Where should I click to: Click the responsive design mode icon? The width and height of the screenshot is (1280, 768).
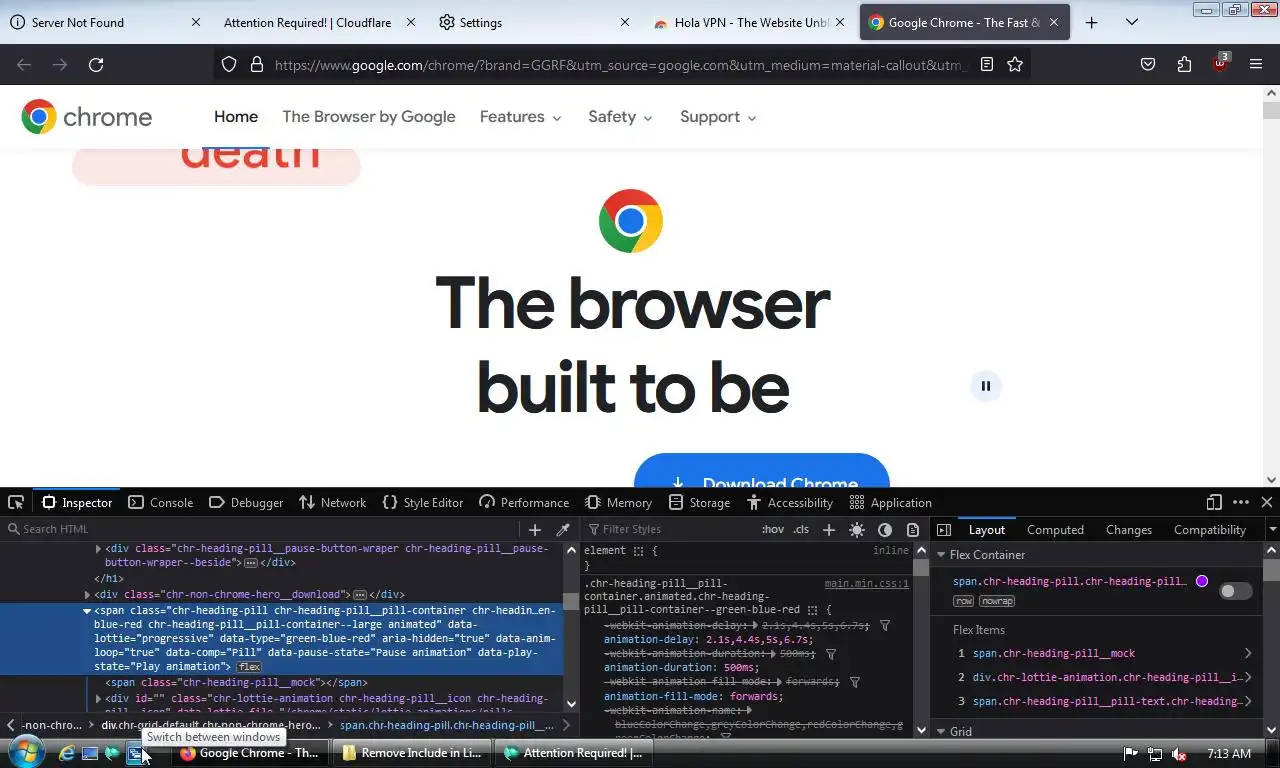1214,503
